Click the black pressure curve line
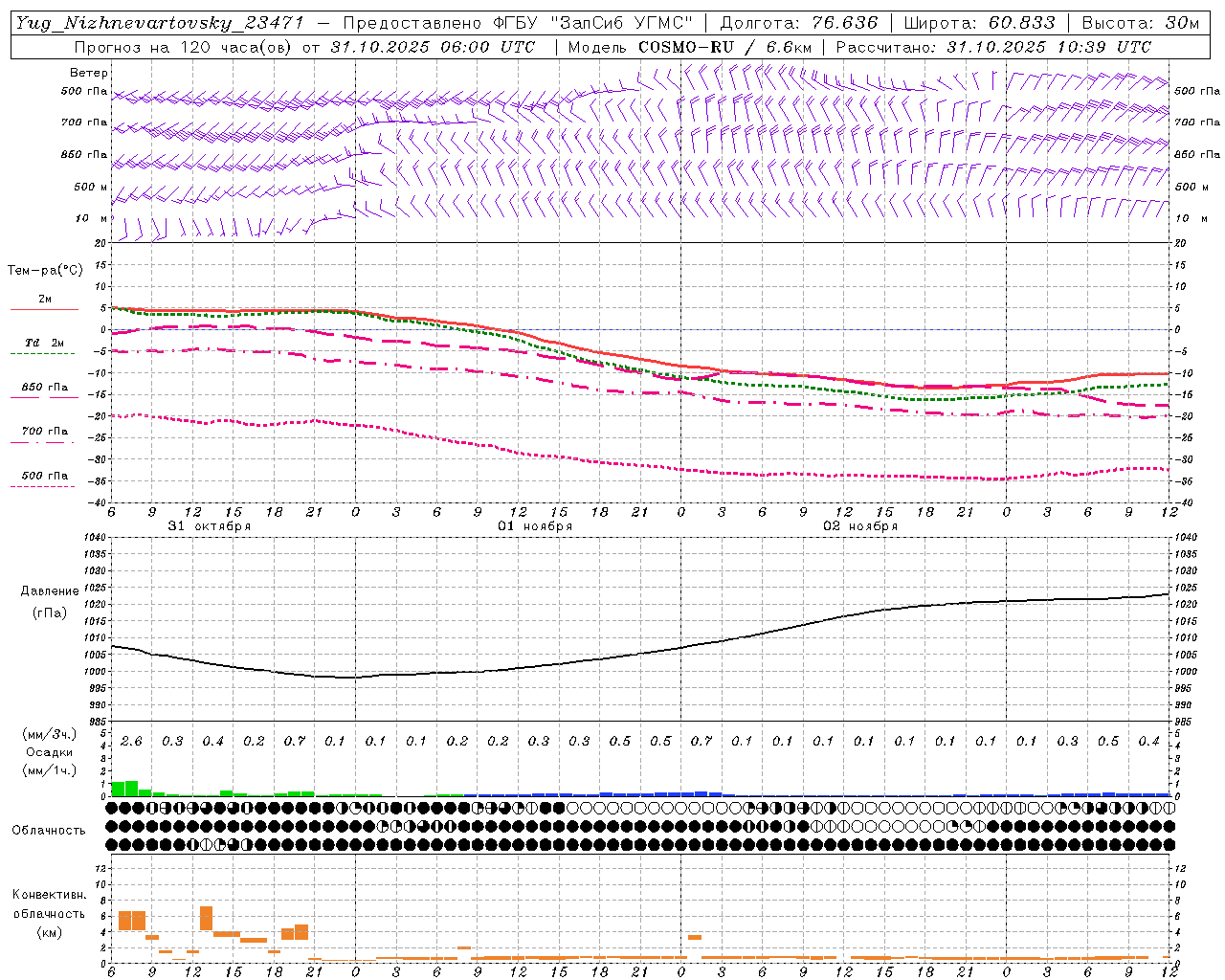1225x980 pixels. [x=641, y=654]
